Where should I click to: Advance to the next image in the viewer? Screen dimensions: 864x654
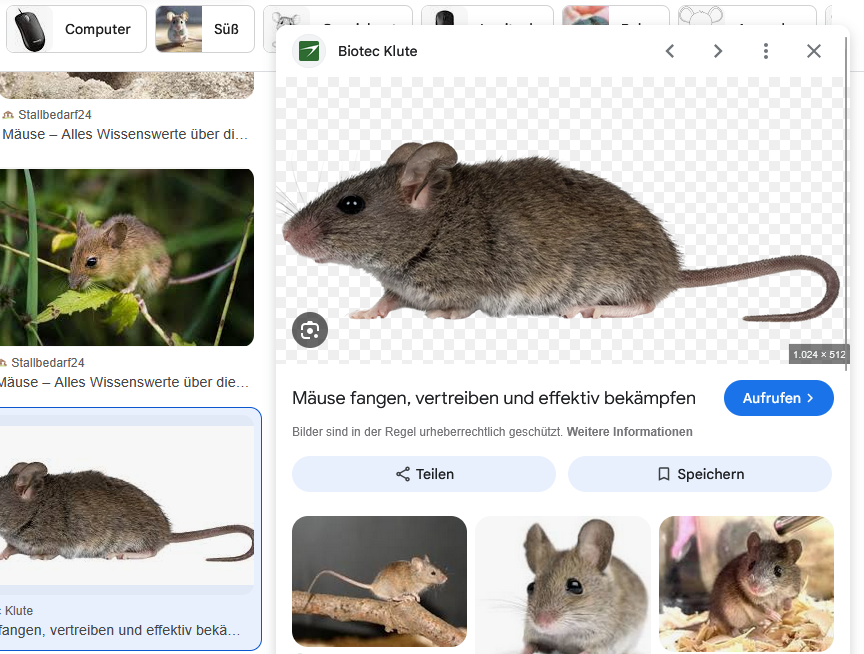tap(718, 51)
